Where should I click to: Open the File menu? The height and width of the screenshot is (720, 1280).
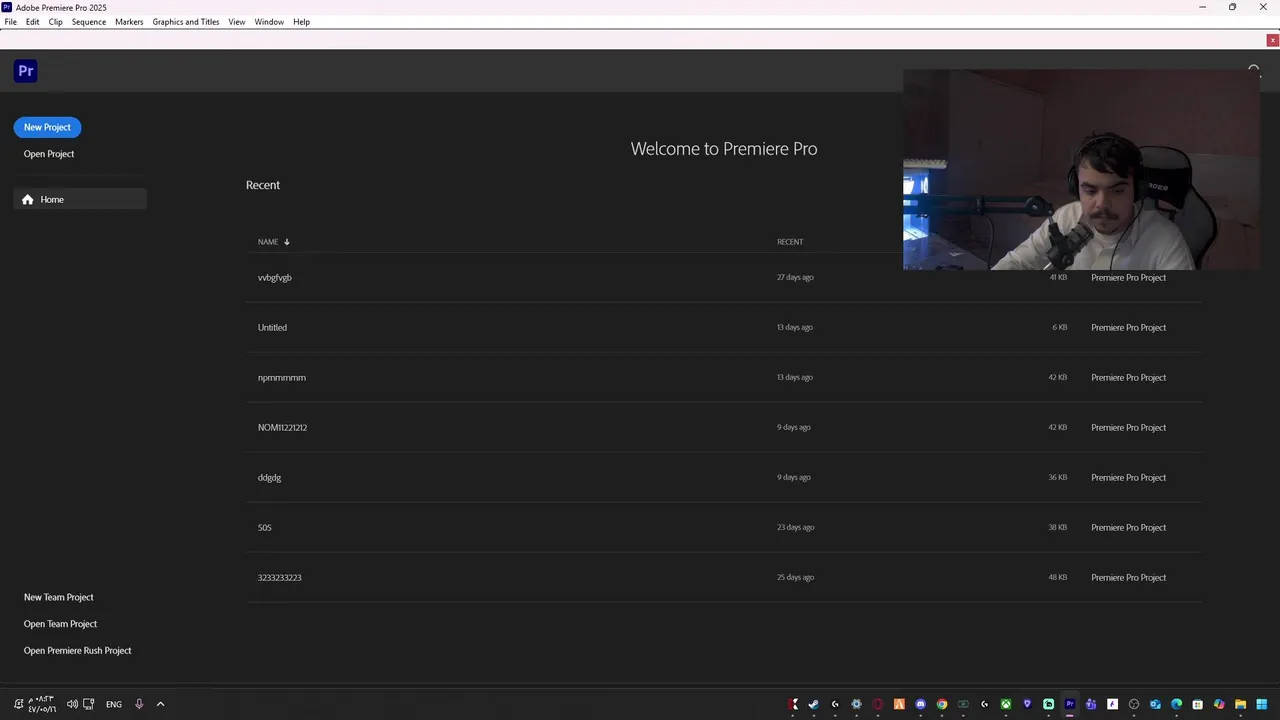(11, 22)
